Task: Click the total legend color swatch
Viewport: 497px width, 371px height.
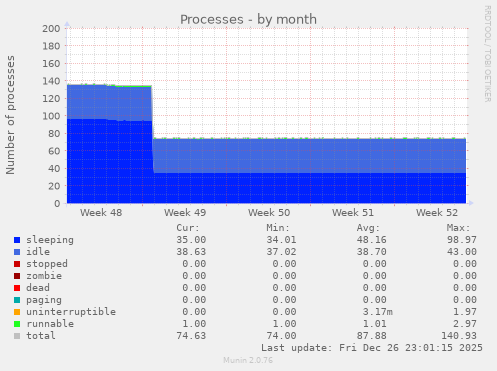Action: click(17, 336)
